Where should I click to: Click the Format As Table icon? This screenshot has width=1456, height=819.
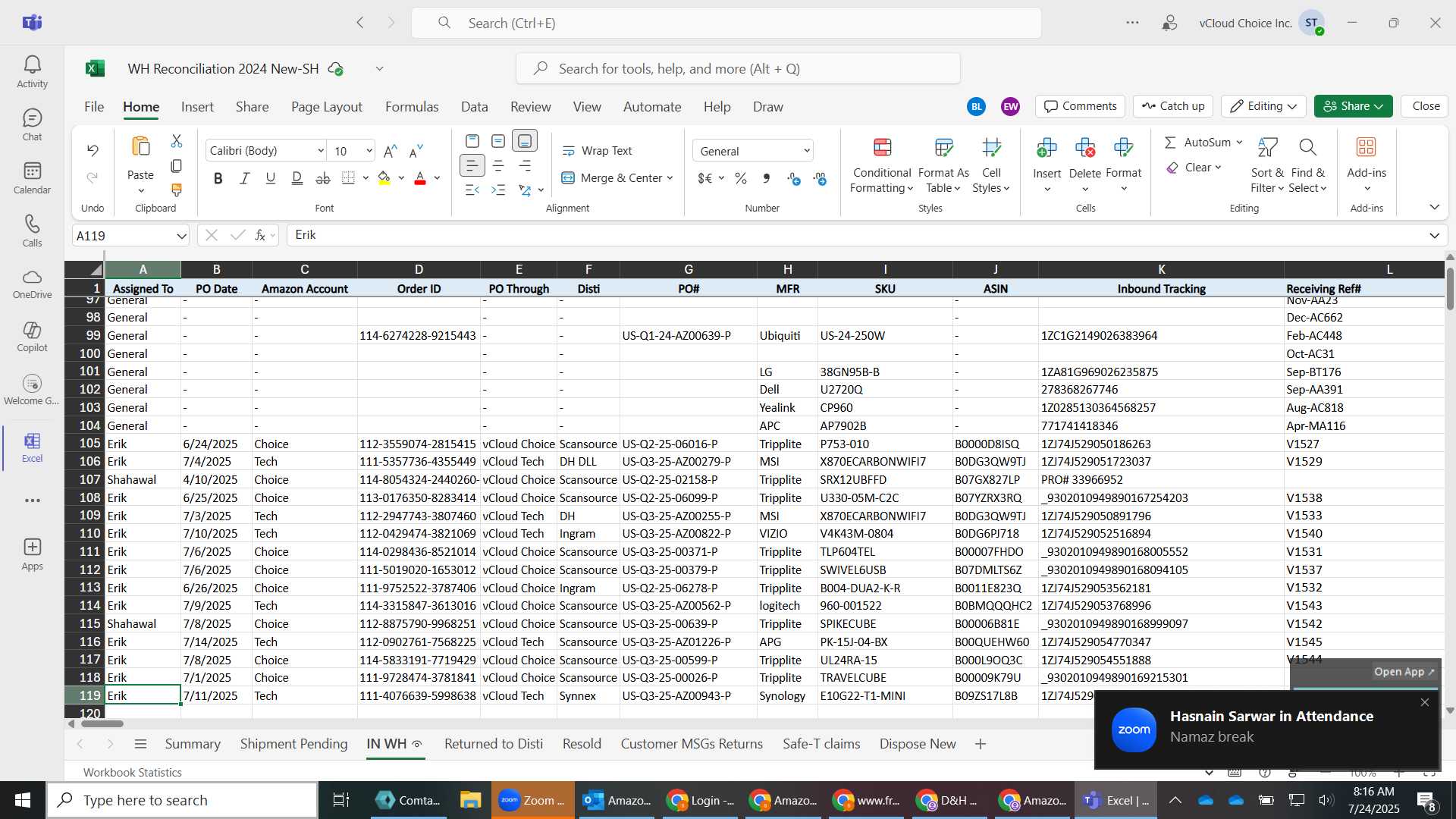(943, 147)
